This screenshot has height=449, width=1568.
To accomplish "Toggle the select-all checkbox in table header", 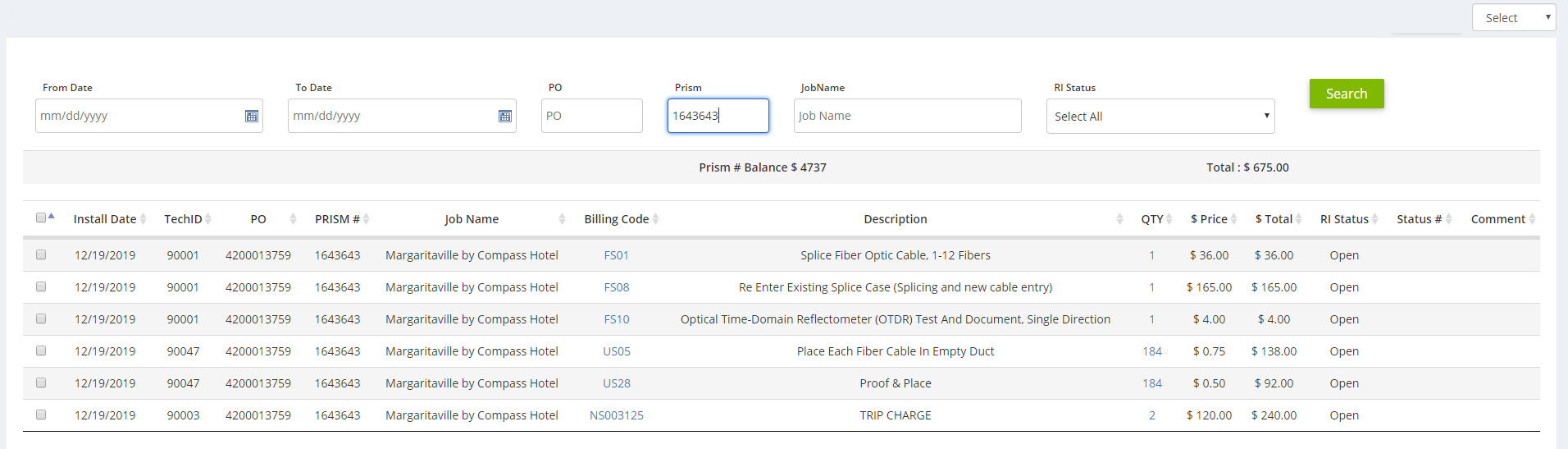I will tap(41, 218).
